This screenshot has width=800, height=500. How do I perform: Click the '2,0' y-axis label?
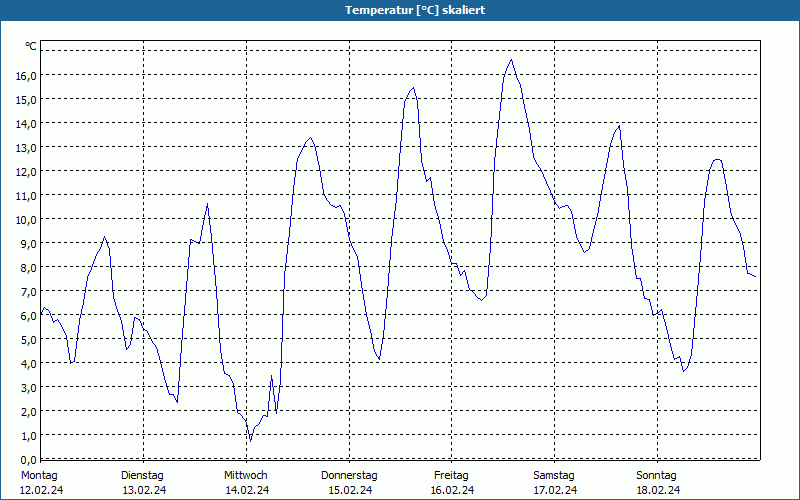pos(28,411)
